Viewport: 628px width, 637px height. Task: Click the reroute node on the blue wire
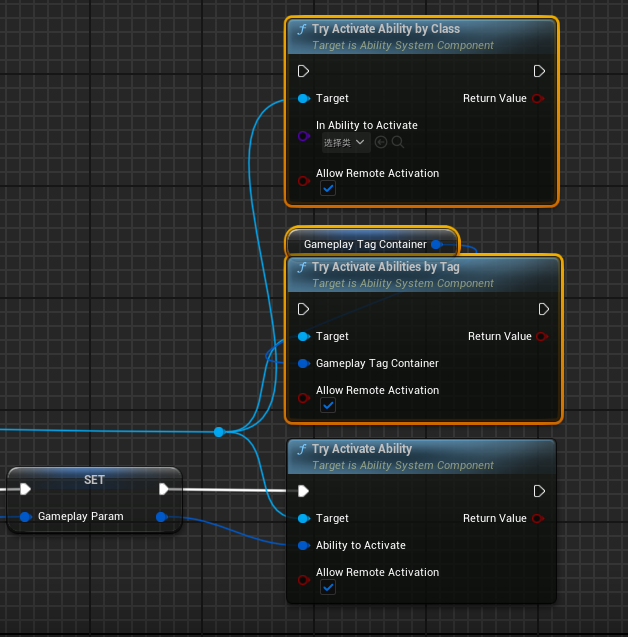click(219, 432)
